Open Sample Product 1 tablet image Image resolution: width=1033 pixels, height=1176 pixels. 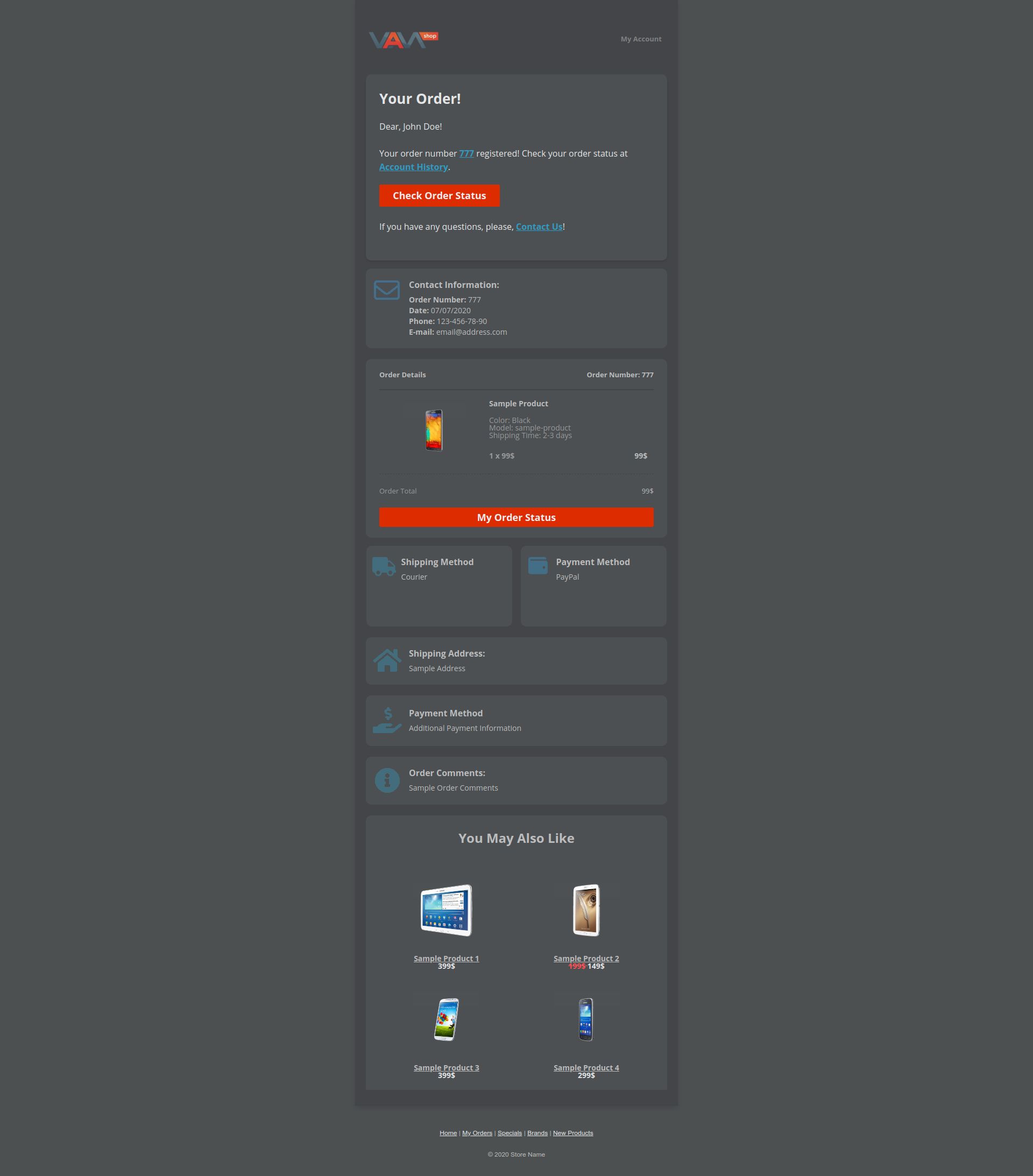pyautogui.click(x=447, y=910)
